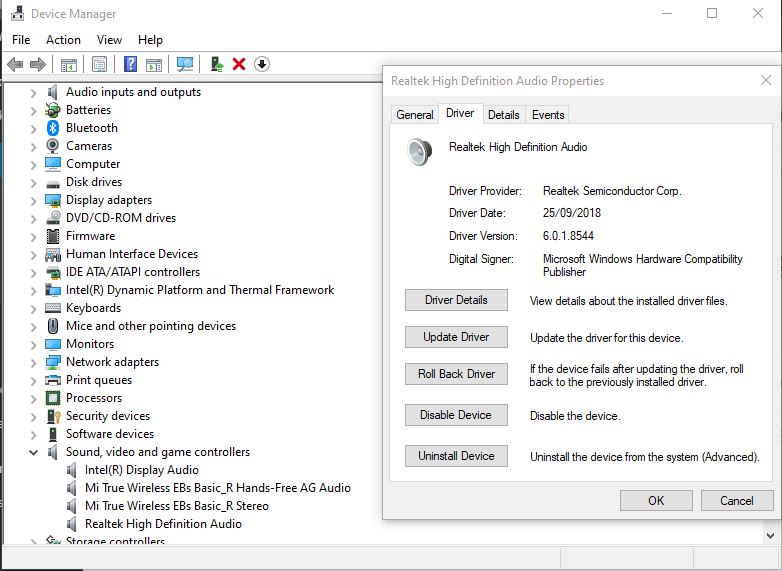Expand Intel(R) Dynamic Platform and Thermal Framework

[33, 290]
